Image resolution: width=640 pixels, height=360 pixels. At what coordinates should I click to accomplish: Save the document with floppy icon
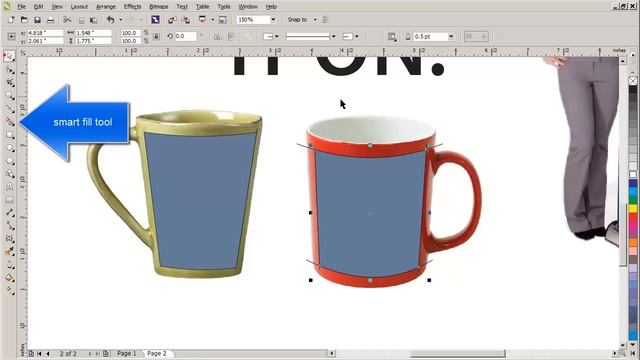point(37,20)
